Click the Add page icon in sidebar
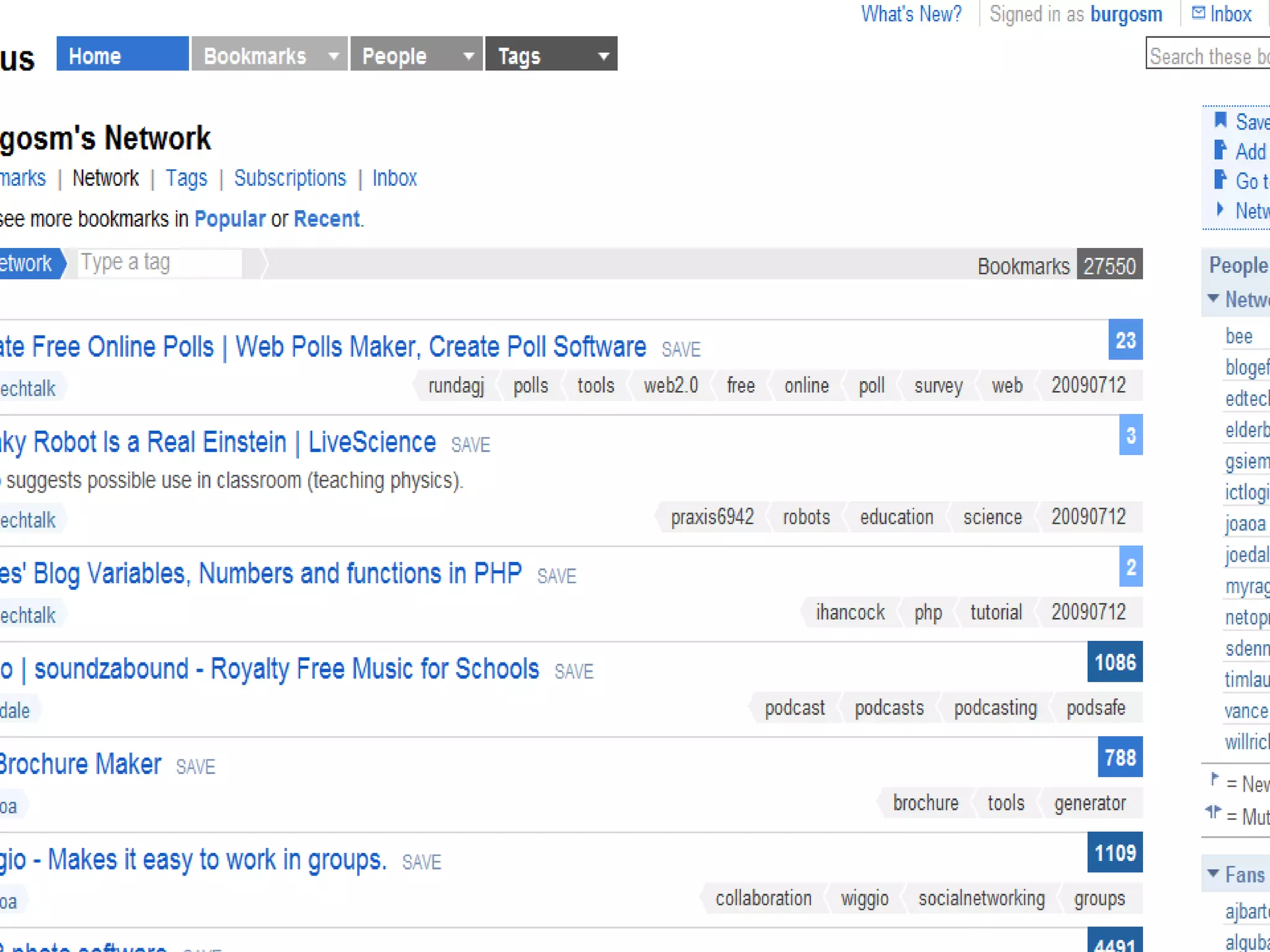This screenshot has height=952, width=1270. pos(1220,150)
